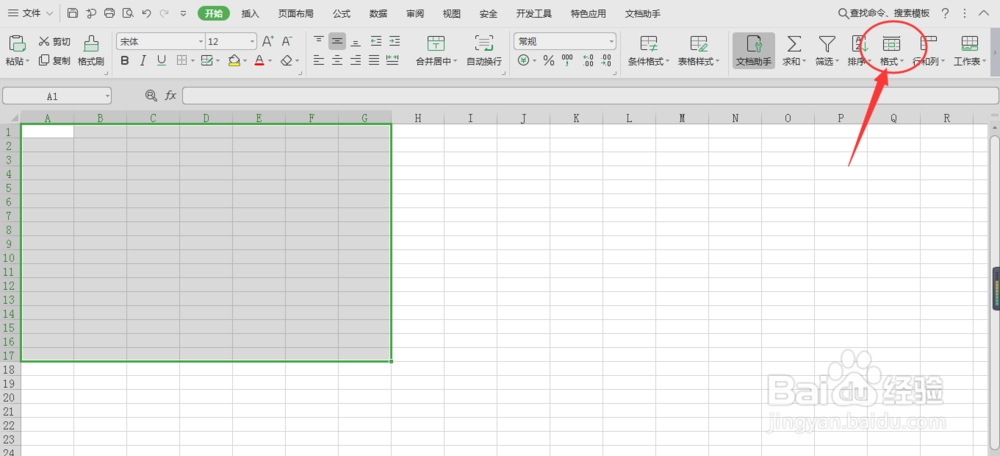Click the decrease indent icon

tap(376, 41)
